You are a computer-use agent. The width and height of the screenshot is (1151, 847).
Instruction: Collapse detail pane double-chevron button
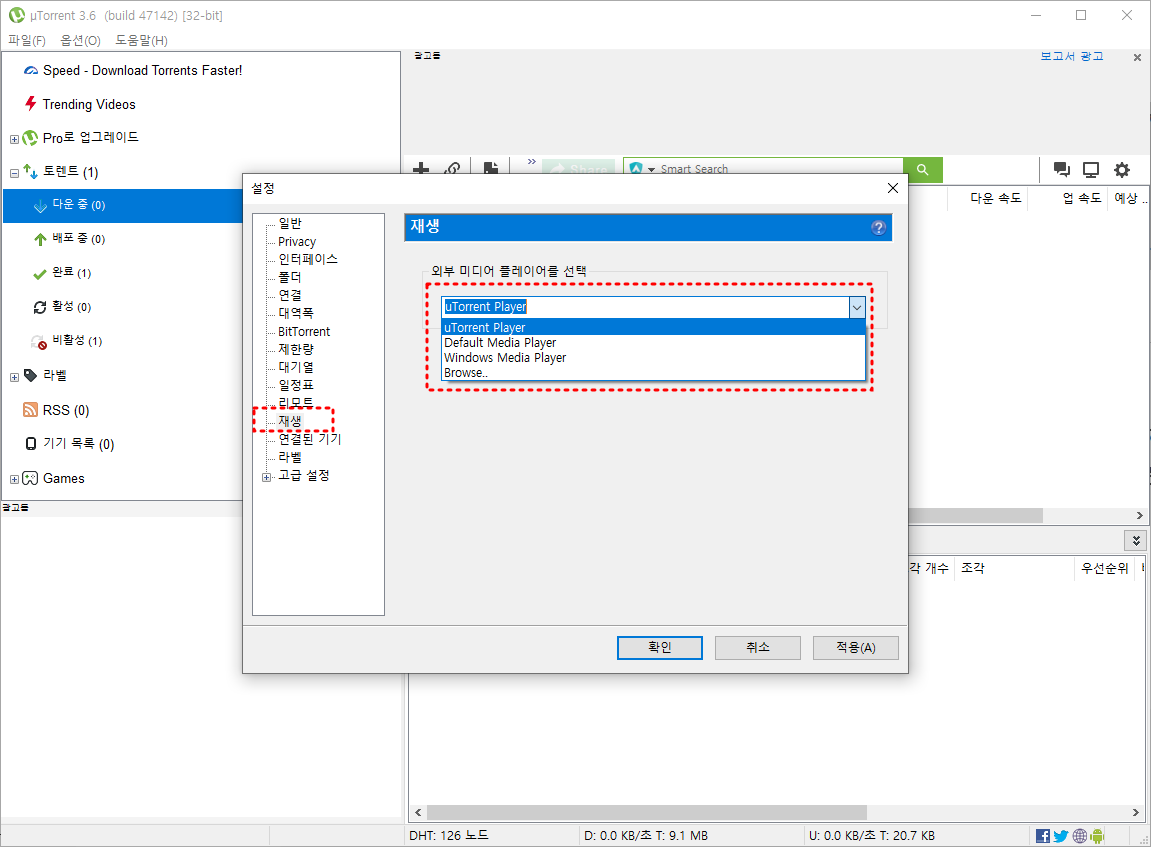[1136, 541]
